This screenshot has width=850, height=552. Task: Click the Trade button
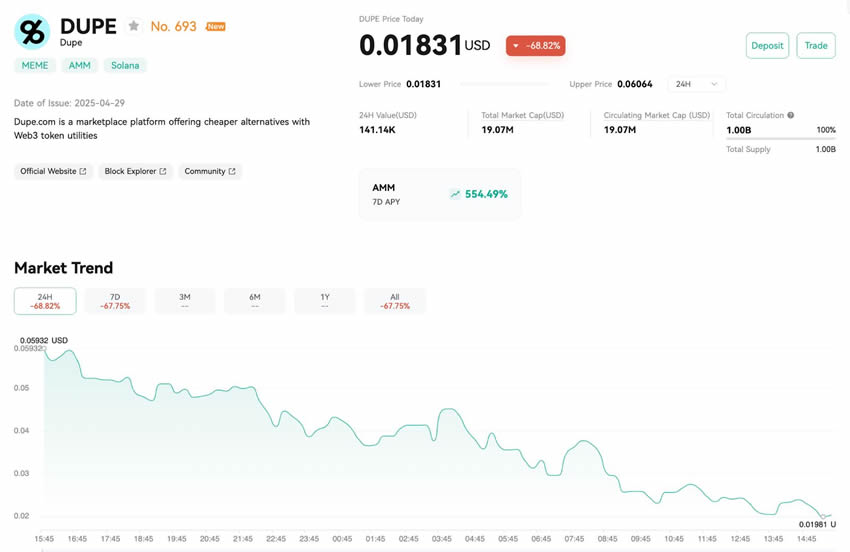coord(816,46)
